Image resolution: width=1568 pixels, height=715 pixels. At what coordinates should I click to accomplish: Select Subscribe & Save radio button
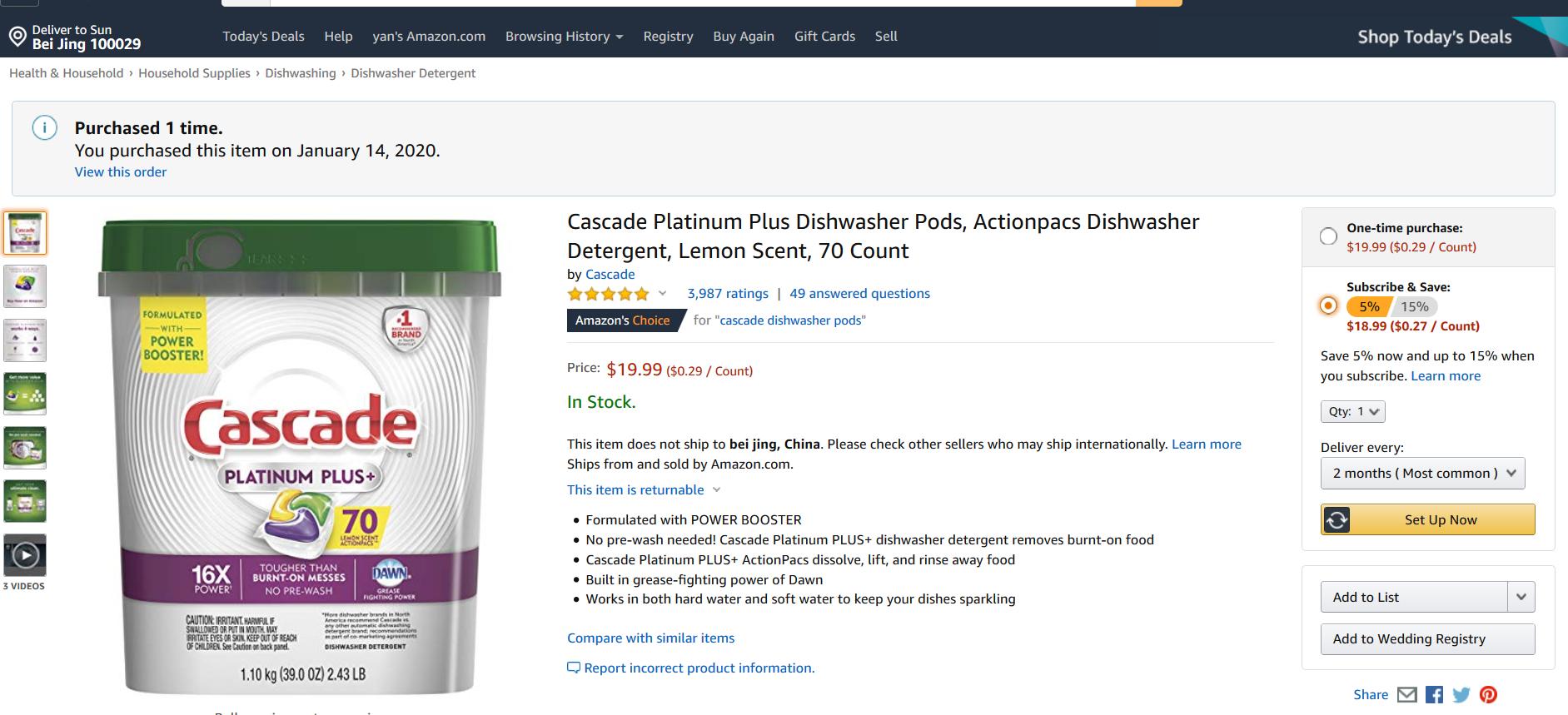click(1328, 305)
